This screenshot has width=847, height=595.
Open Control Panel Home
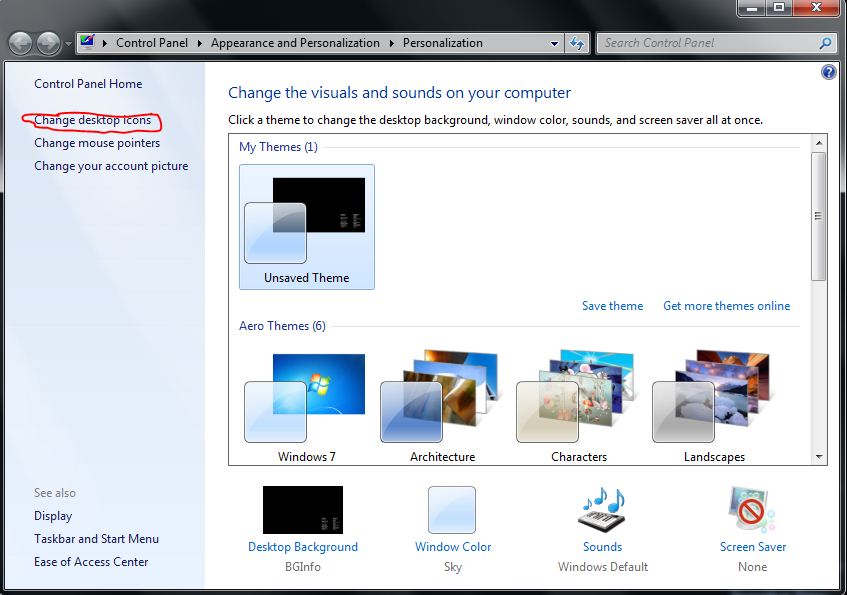click(88, 84)
